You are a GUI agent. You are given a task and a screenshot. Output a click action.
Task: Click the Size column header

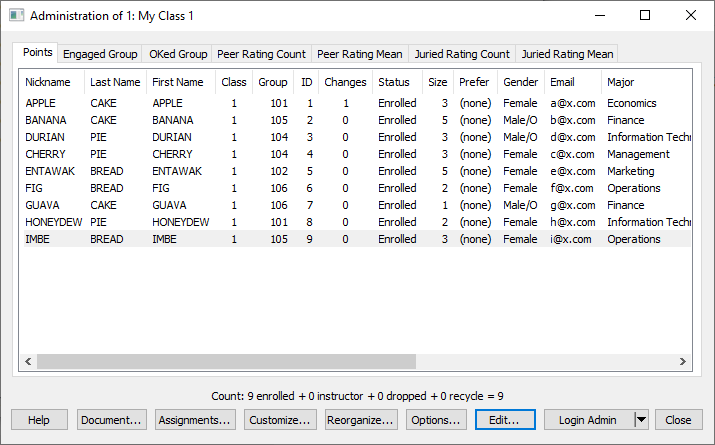pyautogui.click(x=438, y=82)
